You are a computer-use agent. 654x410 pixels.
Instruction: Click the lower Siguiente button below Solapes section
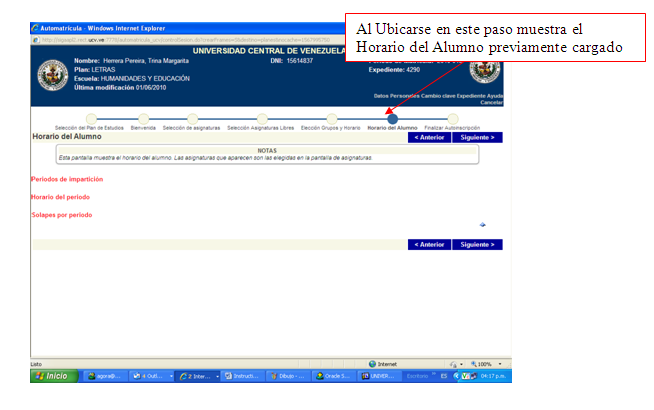click(477, 245)
